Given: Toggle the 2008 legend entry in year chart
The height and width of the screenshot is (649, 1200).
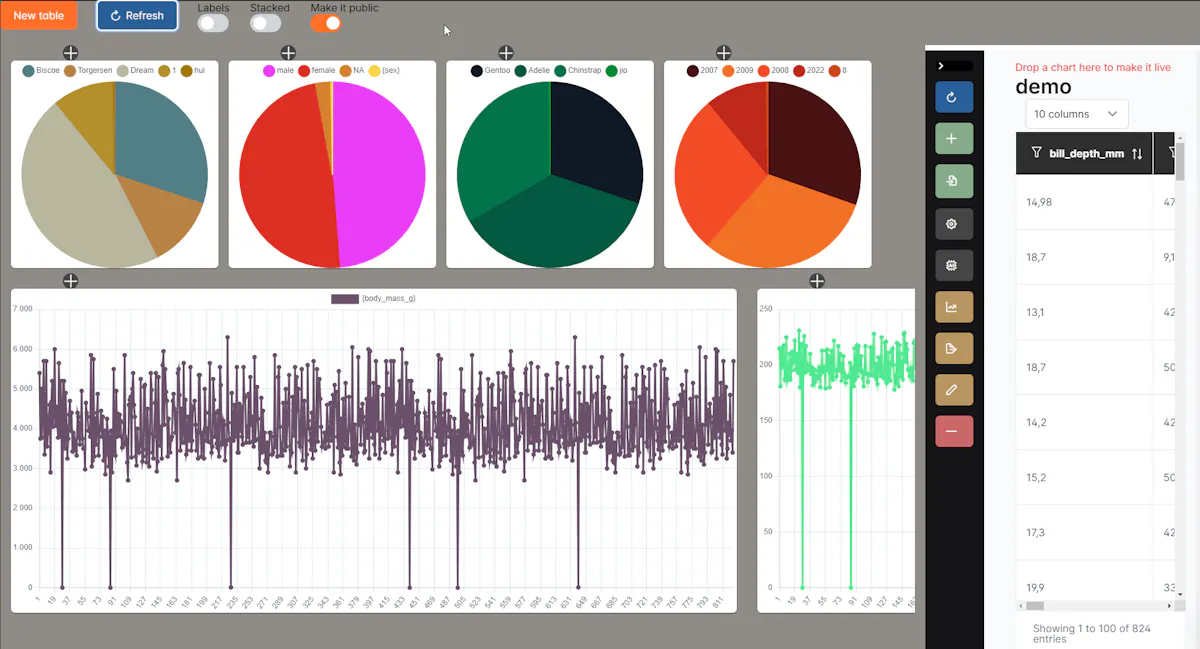Looking at the screenshot, I should [773, 70].
